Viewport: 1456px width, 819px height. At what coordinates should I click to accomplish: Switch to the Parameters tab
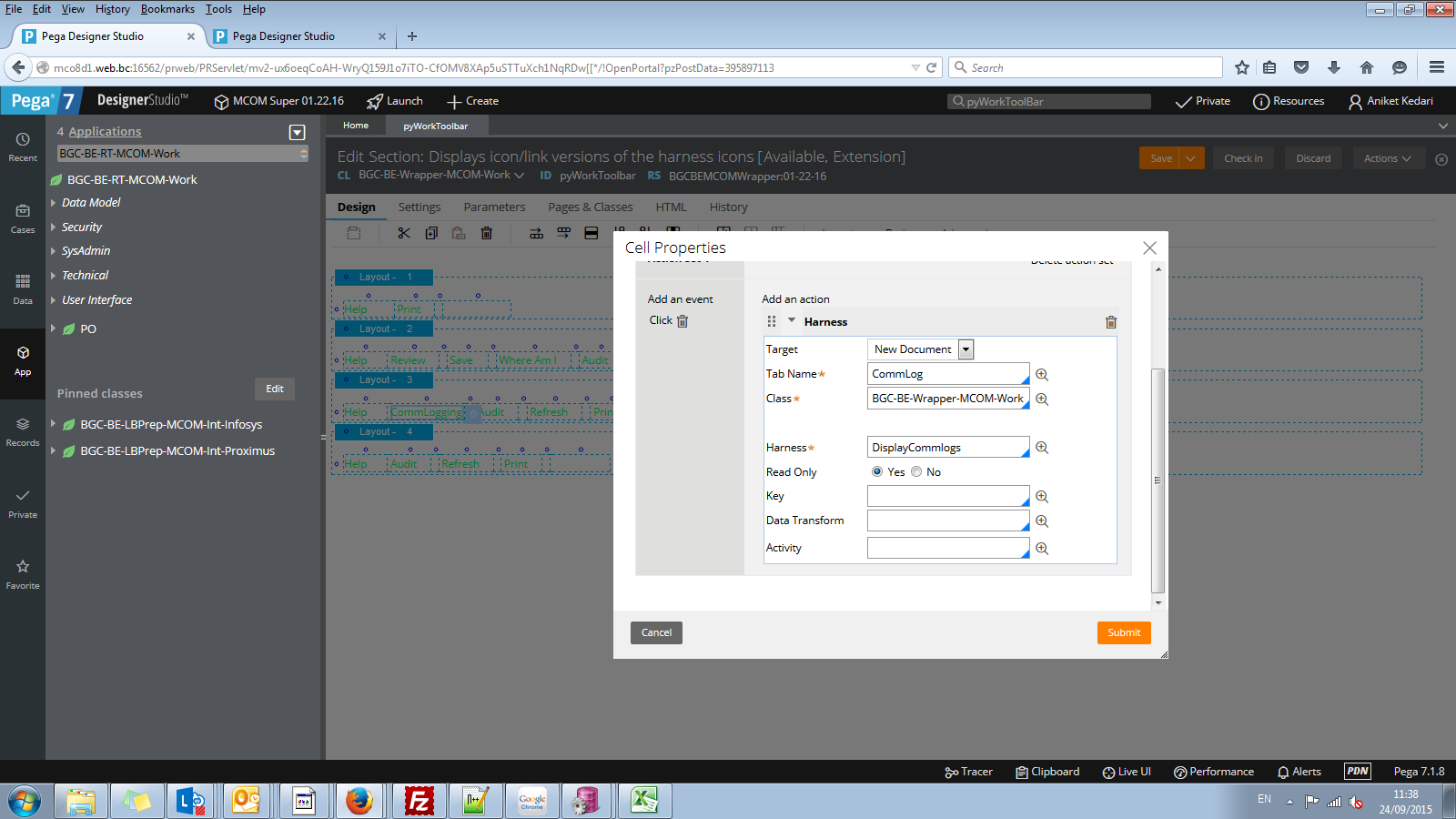point(494,207)
